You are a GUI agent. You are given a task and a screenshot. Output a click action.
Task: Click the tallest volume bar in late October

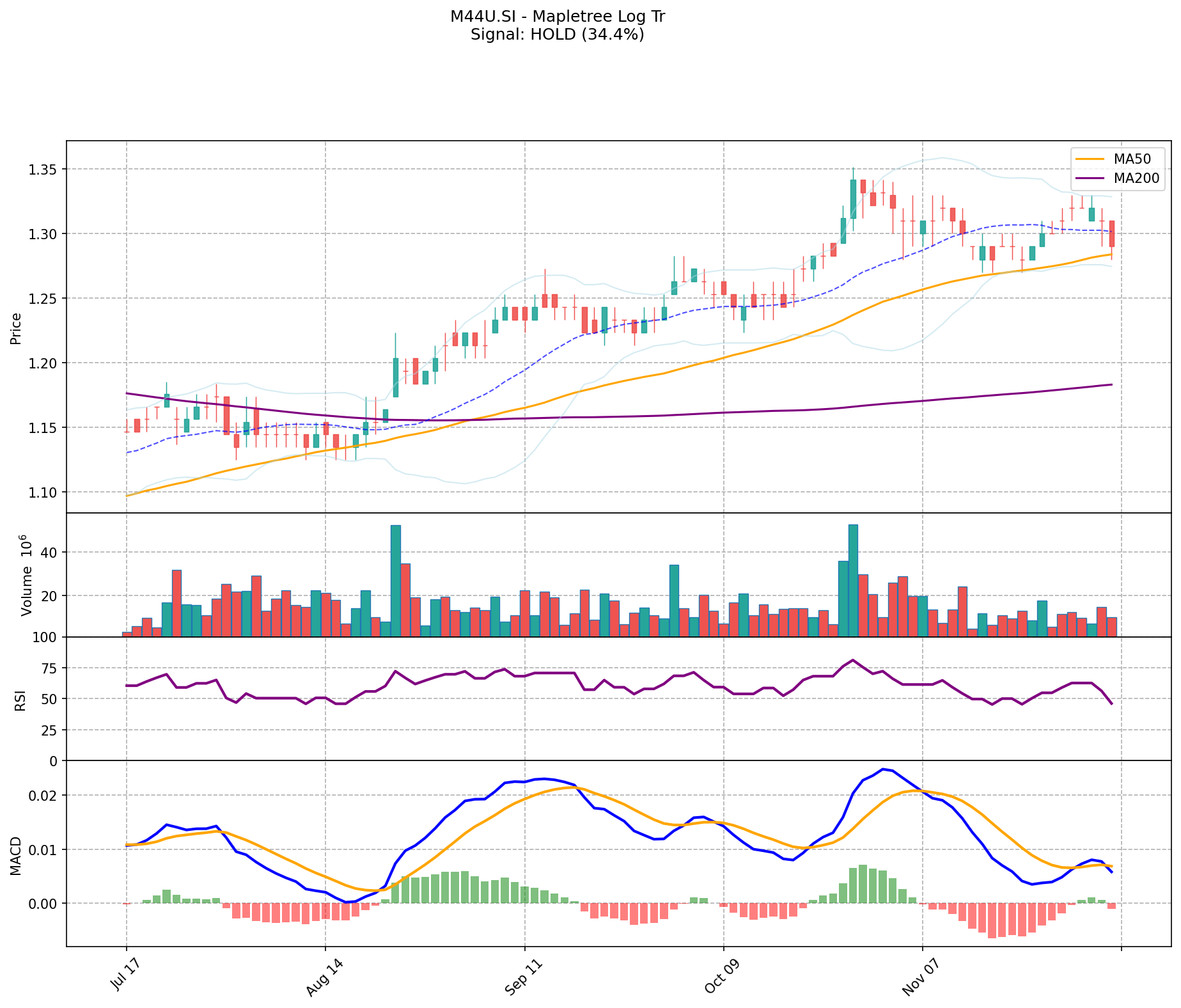coord(853,580)
